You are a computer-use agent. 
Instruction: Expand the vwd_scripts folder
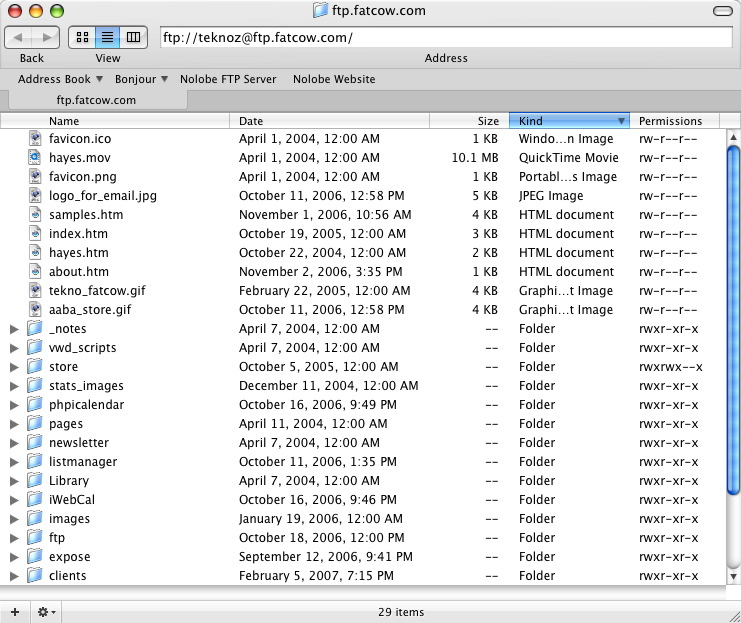click(x=14, y=348)
